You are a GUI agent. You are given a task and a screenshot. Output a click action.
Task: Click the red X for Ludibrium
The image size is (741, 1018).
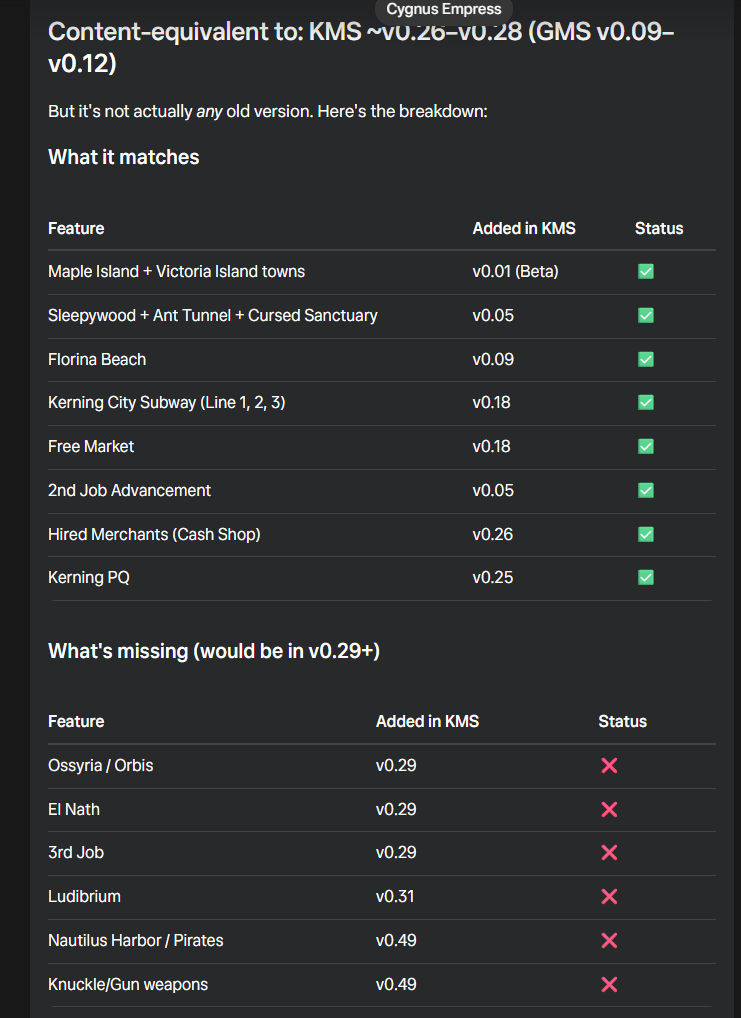609,896
